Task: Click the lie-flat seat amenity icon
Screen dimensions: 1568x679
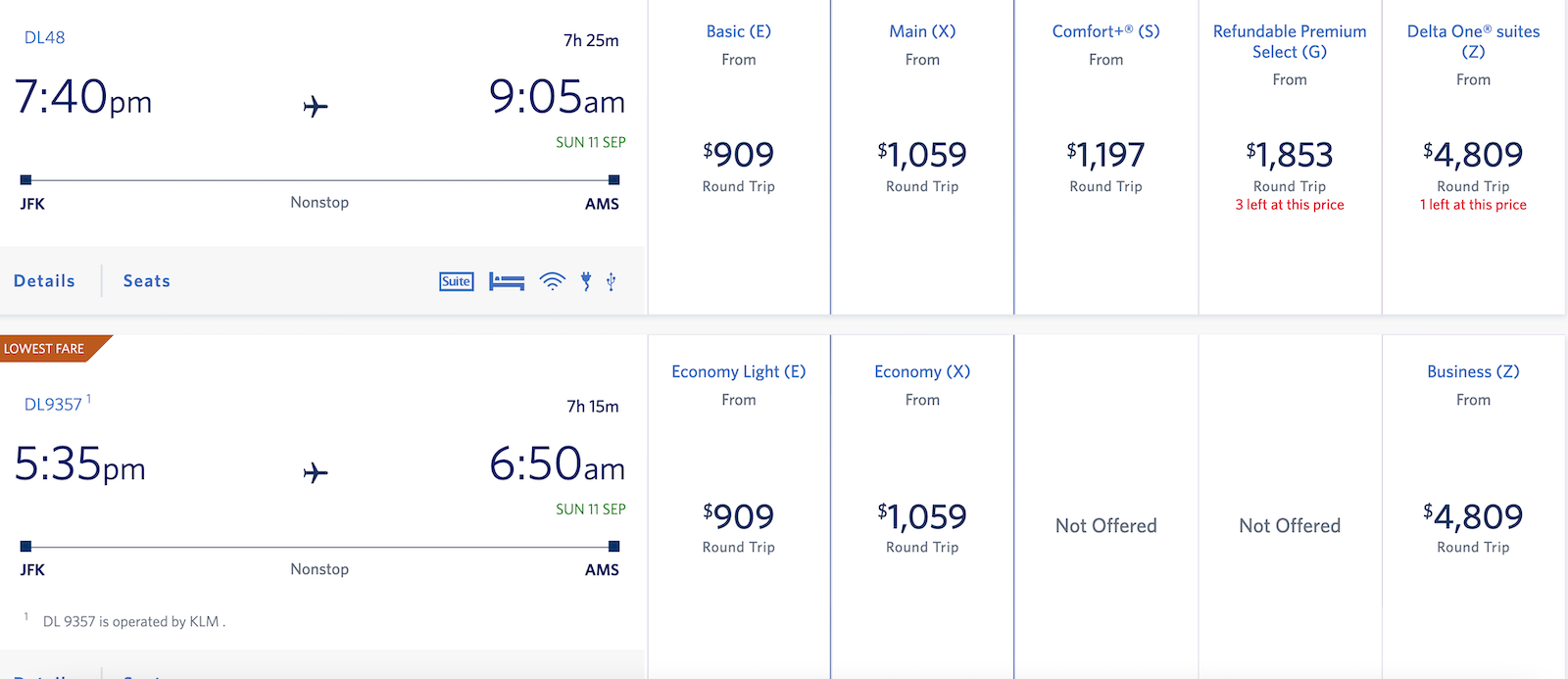Action: pos(507,281)
